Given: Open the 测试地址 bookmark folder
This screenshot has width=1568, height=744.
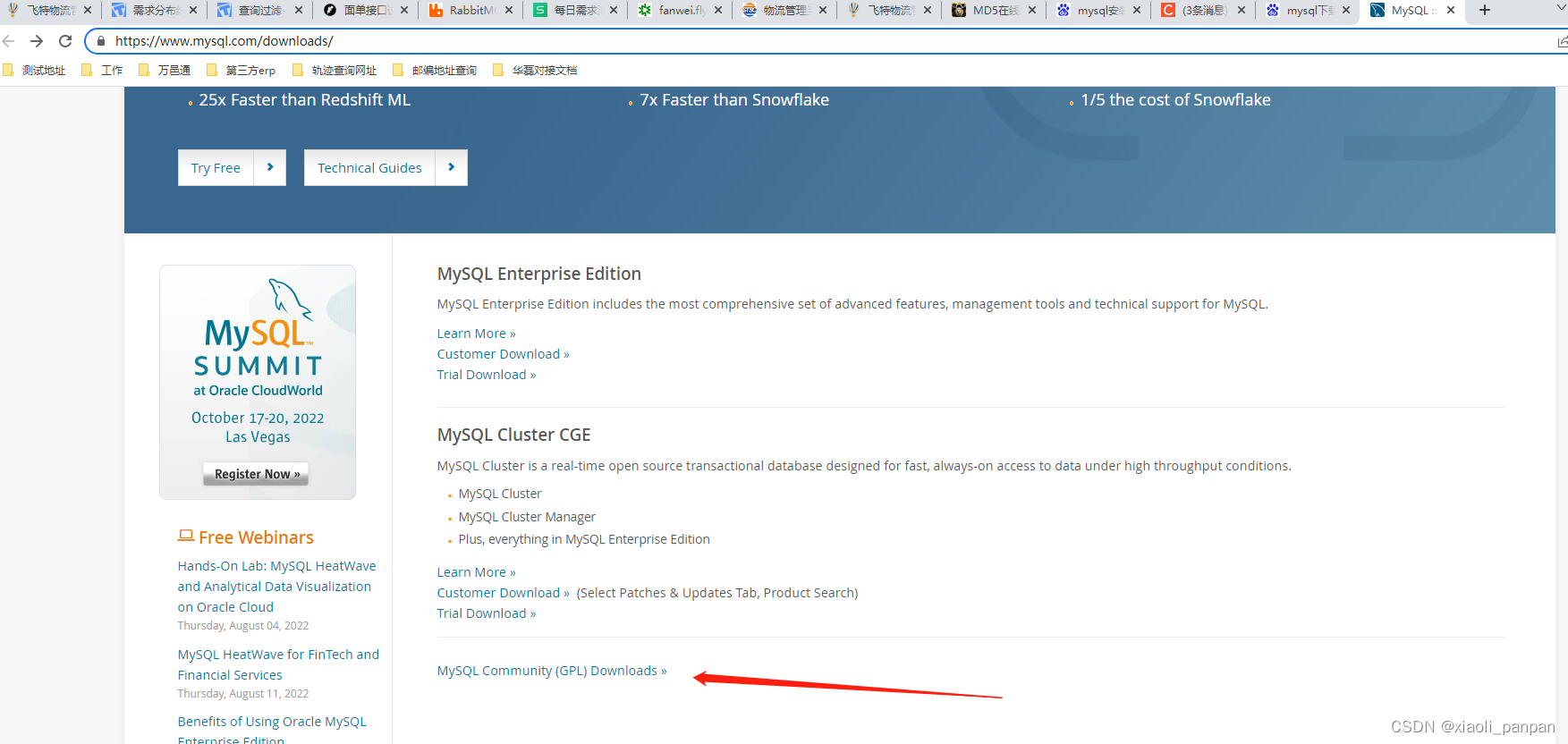Looking at the screenshot, I should click(35, 71).
